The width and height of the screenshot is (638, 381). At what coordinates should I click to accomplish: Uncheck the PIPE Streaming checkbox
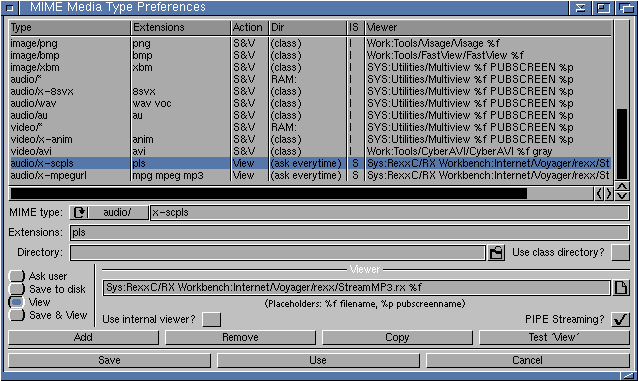click(621, 320)
